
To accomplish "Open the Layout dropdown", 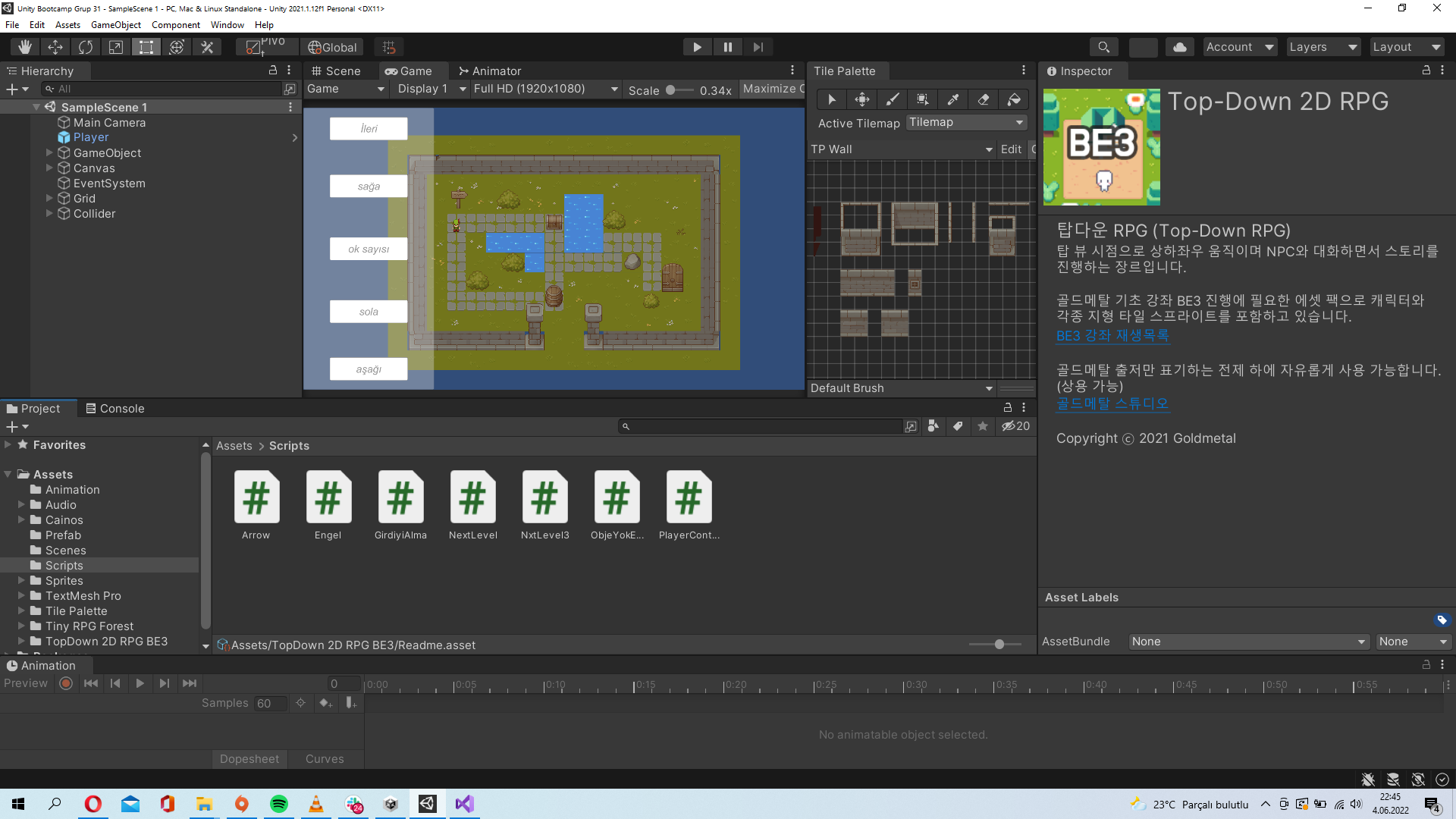I will coord(1406,46).
